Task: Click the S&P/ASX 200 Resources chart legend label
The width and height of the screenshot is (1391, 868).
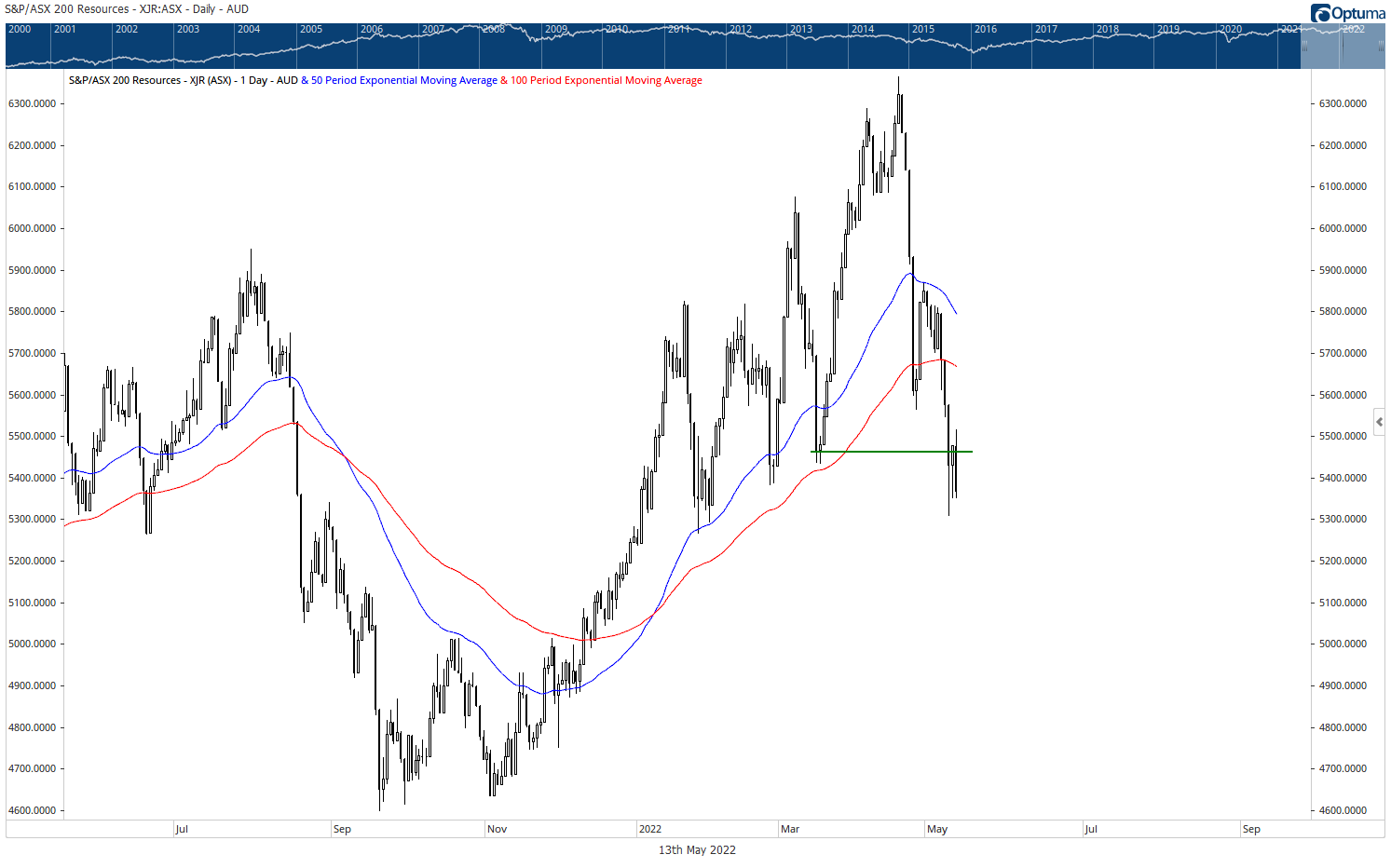Action: pyautogui.click(x=150, y=81)
